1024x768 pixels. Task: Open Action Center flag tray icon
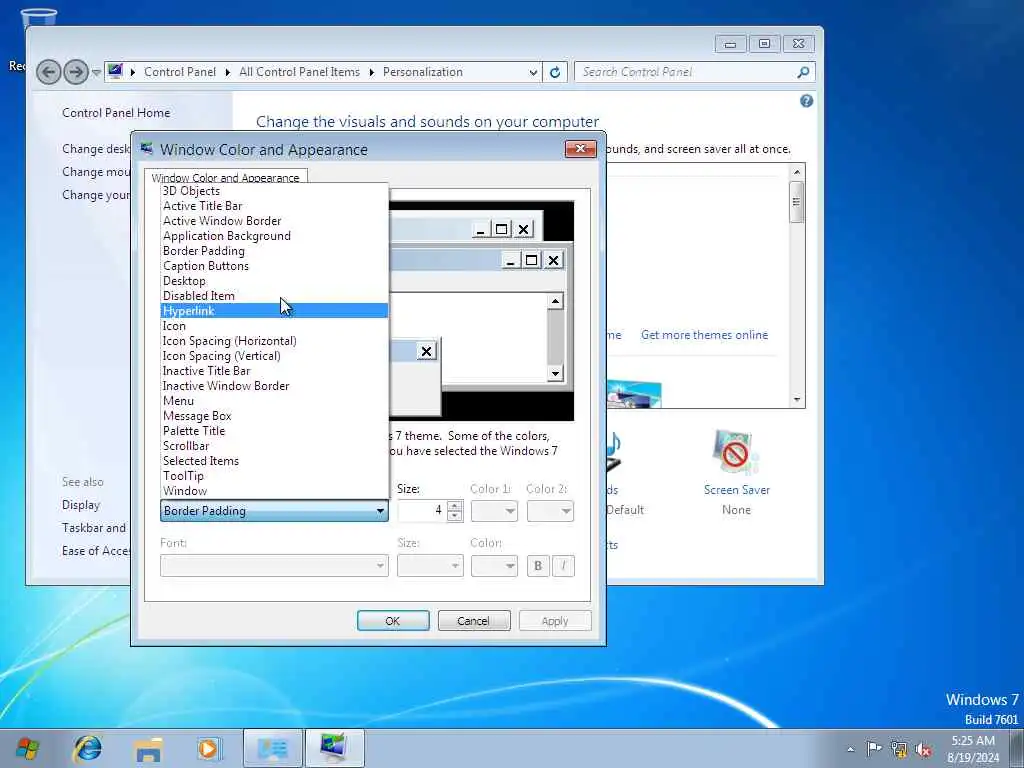(x=874, y=748)
